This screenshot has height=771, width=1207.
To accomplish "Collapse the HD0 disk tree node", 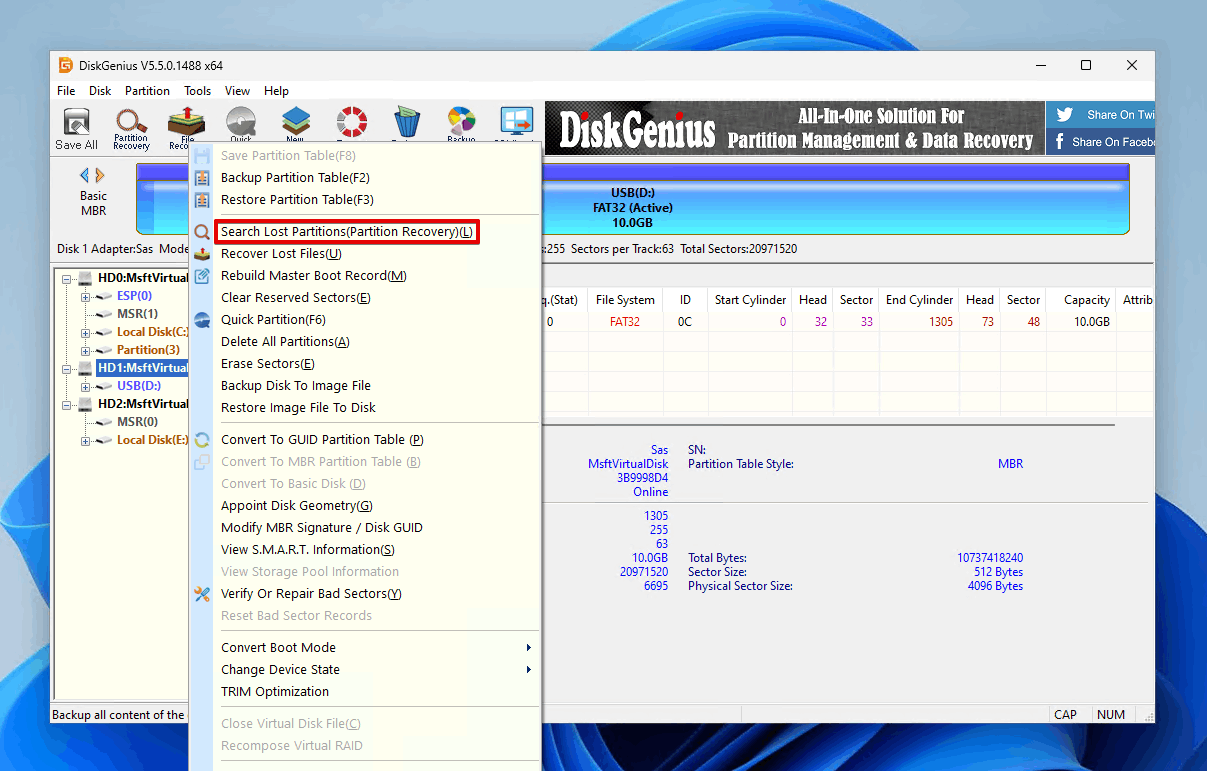I will 66,278.
